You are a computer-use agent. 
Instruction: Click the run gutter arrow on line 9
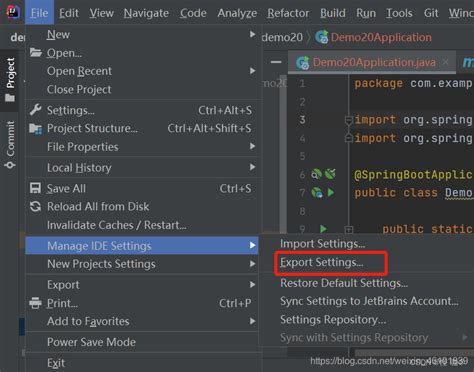pos(323,229)
